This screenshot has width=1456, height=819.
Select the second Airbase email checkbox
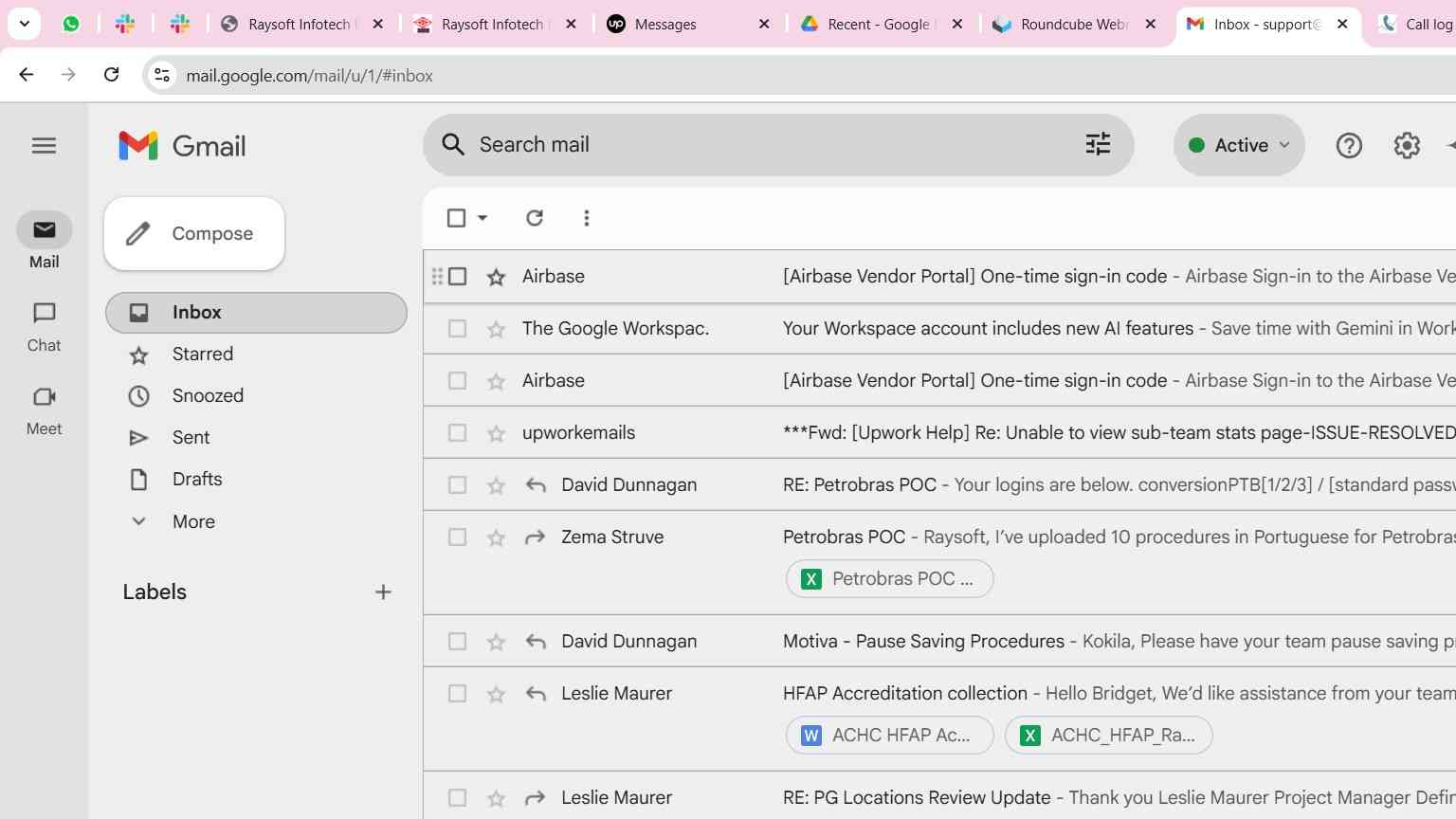point(457,381)
